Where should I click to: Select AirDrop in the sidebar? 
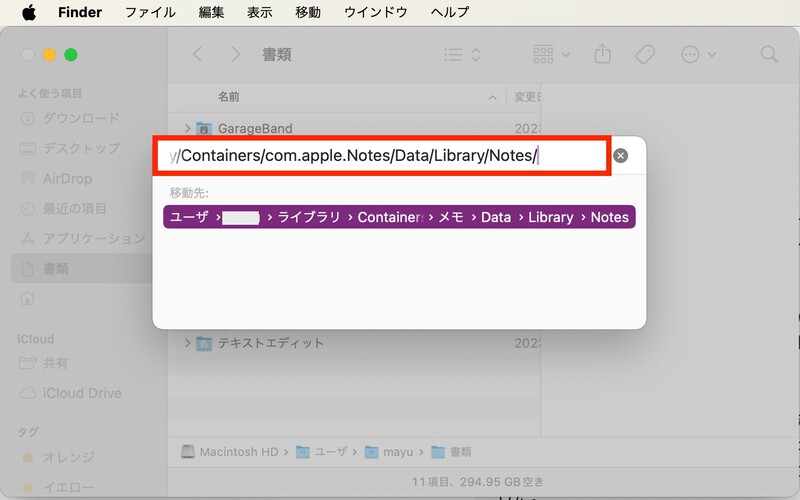coord(67,178)
